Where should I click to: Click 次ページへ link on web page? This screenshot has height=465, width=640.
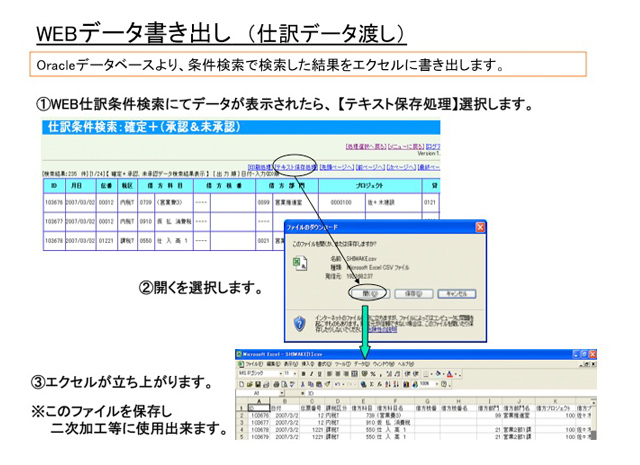pyautogui.click(x=401, y=167)
